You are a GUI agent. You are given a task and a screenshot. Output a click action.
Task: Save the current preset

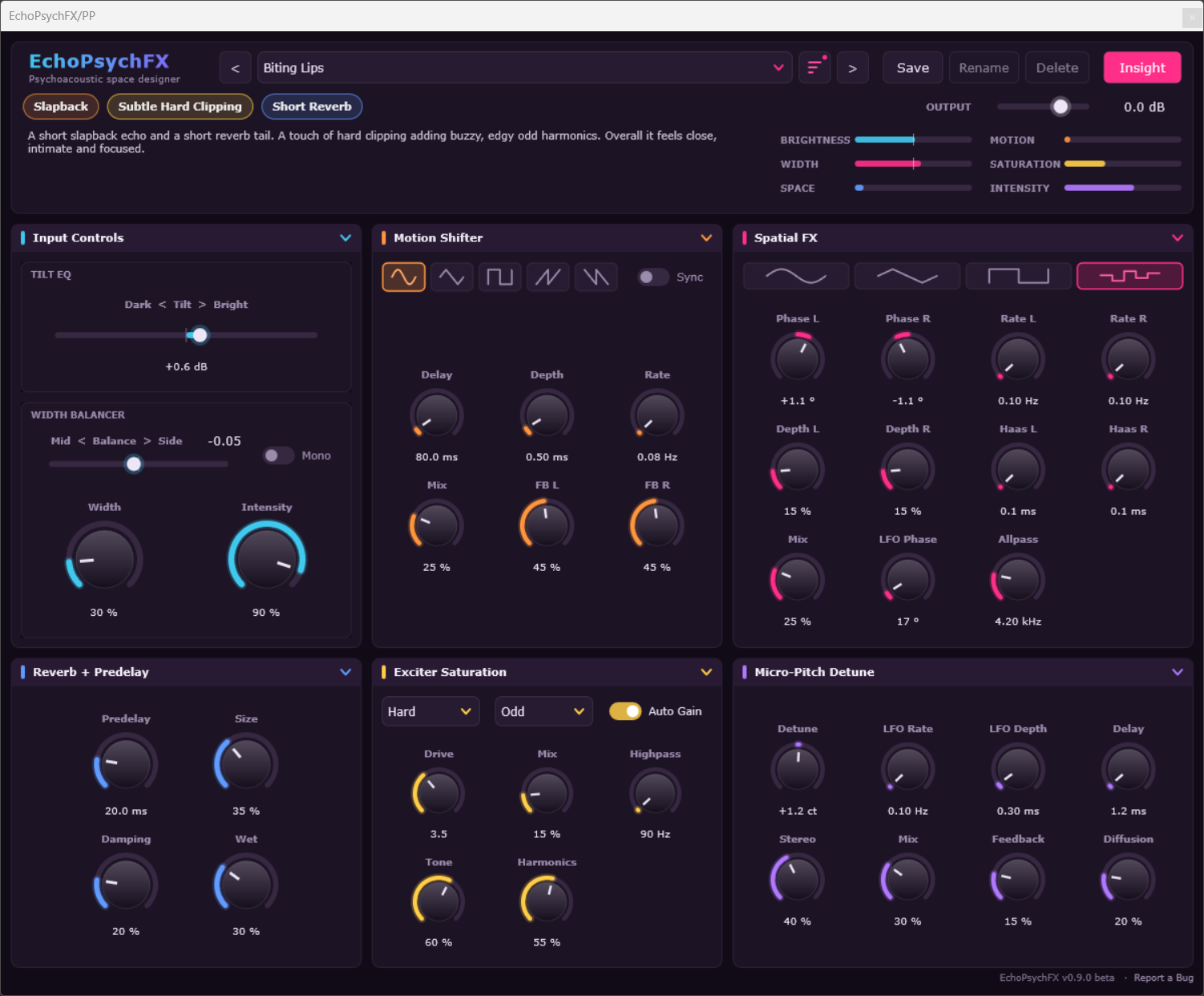pyautogui.click(x=913, y=68)
